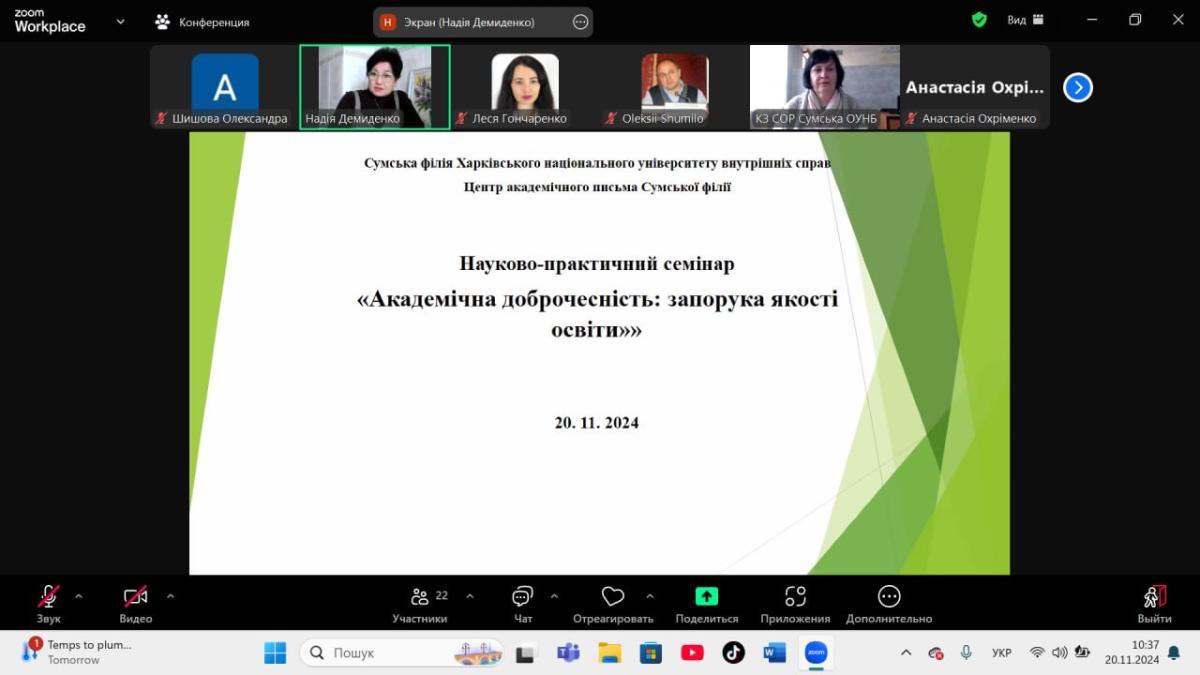1200x675 pixels.
Task: Click the Zoom icon on the taskbar
Action: pos(816,653)
